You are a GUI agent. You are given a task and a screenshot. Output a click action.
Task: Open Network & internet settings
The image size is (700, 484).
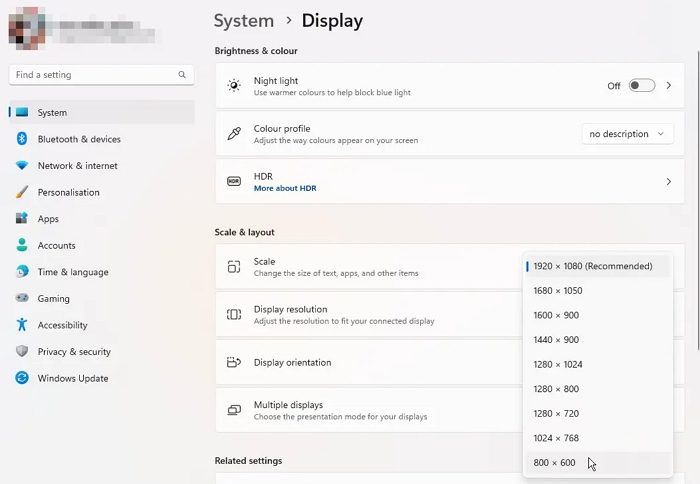[102, 166]
